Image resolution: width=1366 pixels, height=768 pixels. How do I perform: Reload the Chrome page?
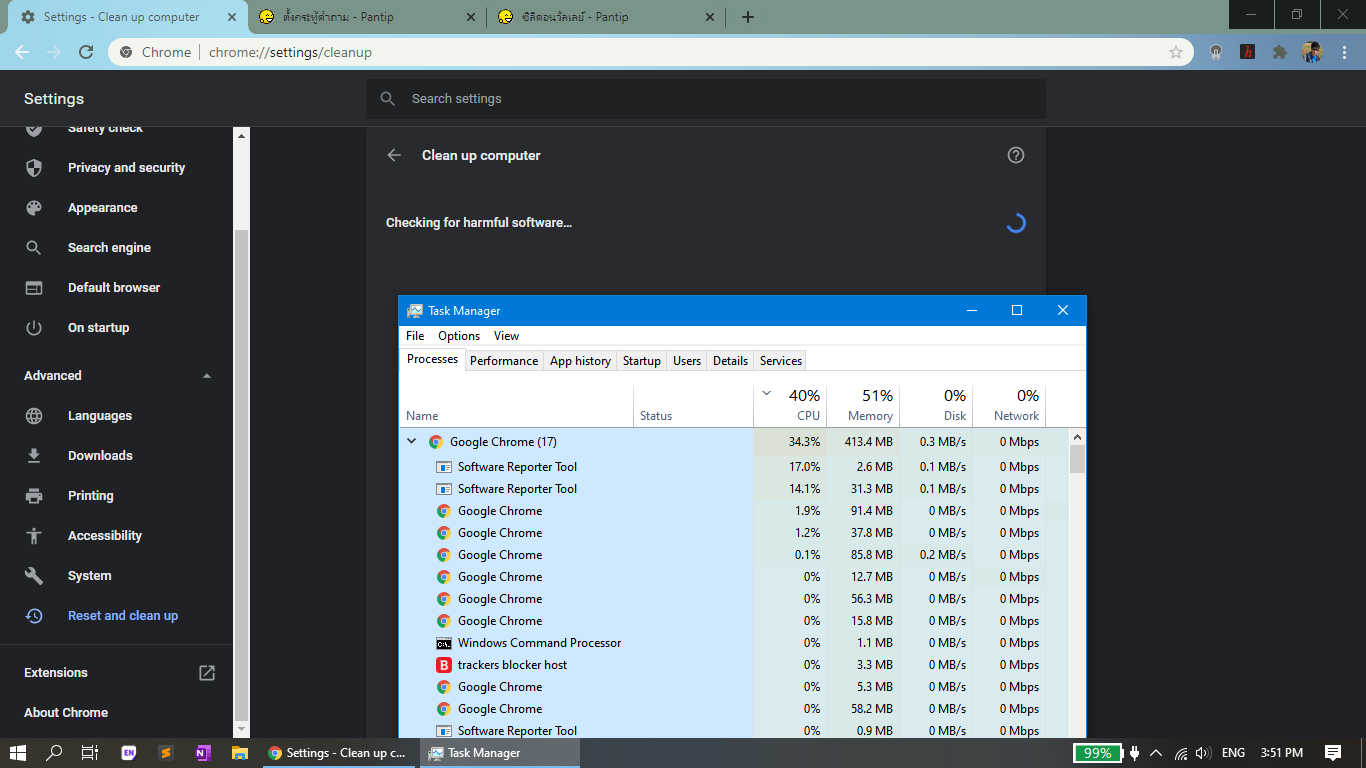(86, 52)
